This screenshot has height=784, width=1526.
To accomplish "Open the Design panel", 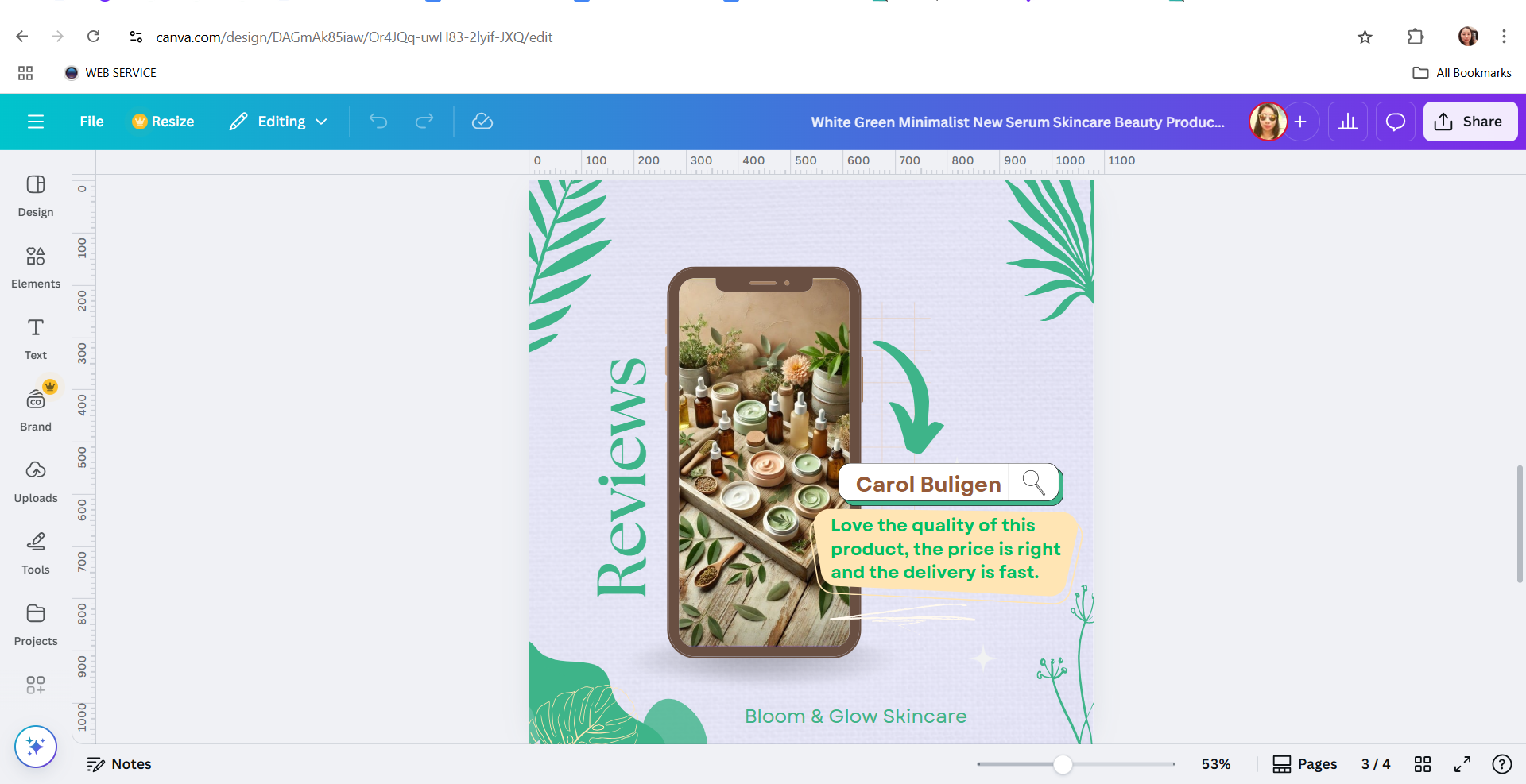I will [36, 196].
